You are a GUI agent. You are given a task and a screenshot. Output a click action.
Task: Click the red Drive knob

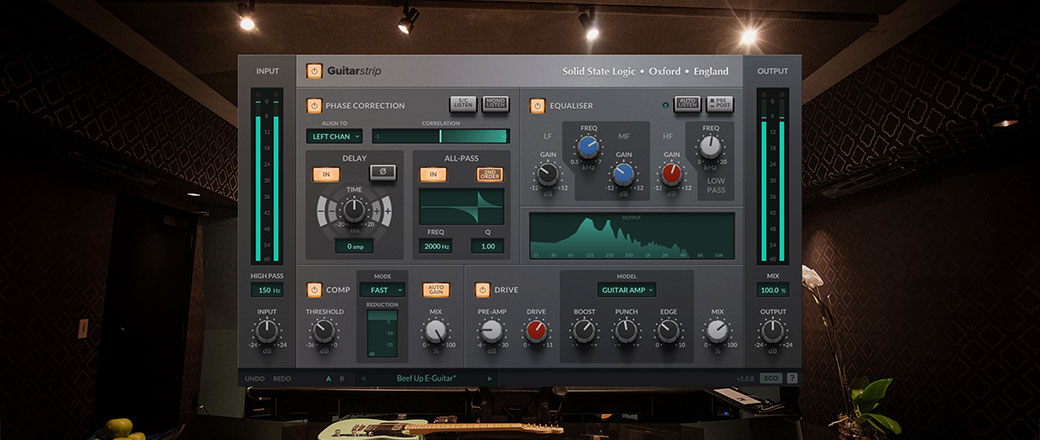click(x=536, y=331)
